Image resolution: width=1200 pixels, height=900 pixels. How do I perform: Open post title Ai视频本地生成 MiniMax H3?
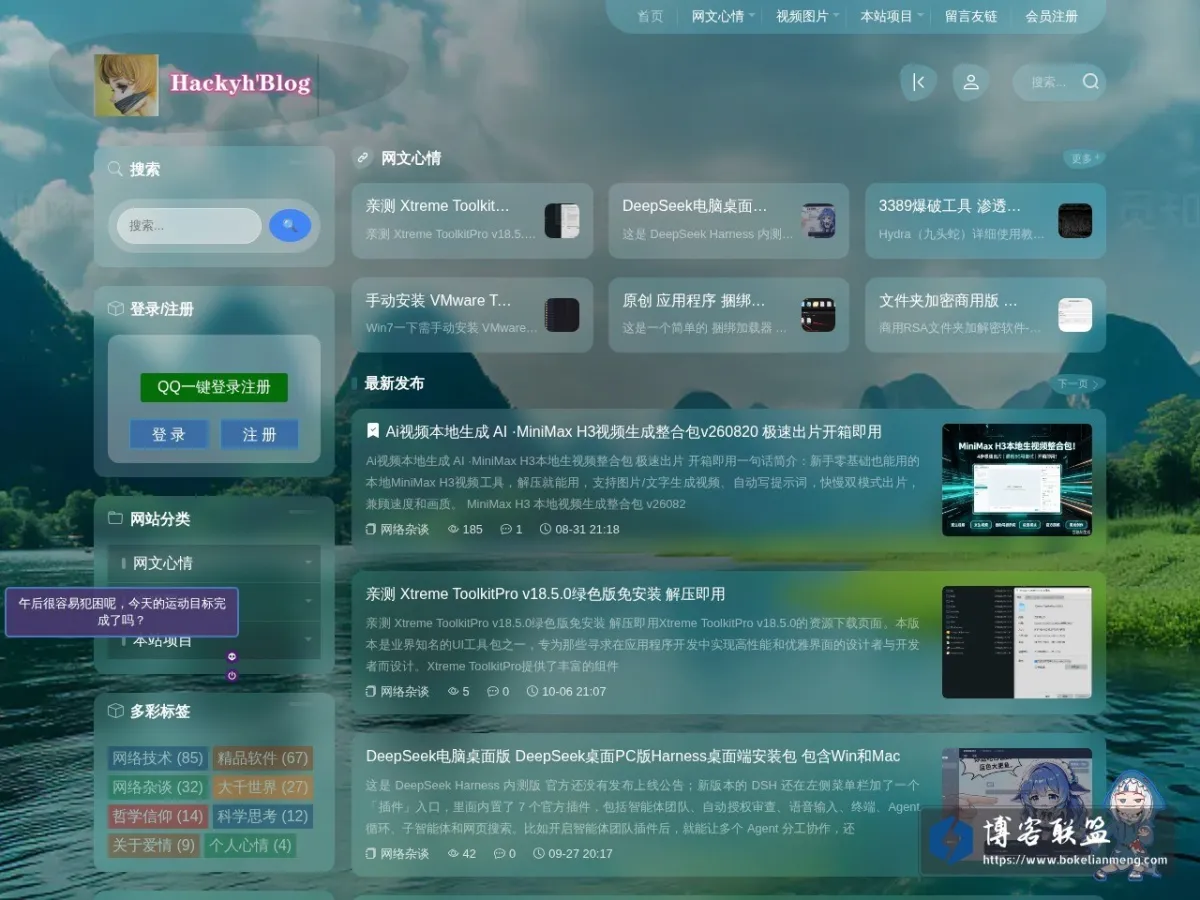click(x=634, y=431)
